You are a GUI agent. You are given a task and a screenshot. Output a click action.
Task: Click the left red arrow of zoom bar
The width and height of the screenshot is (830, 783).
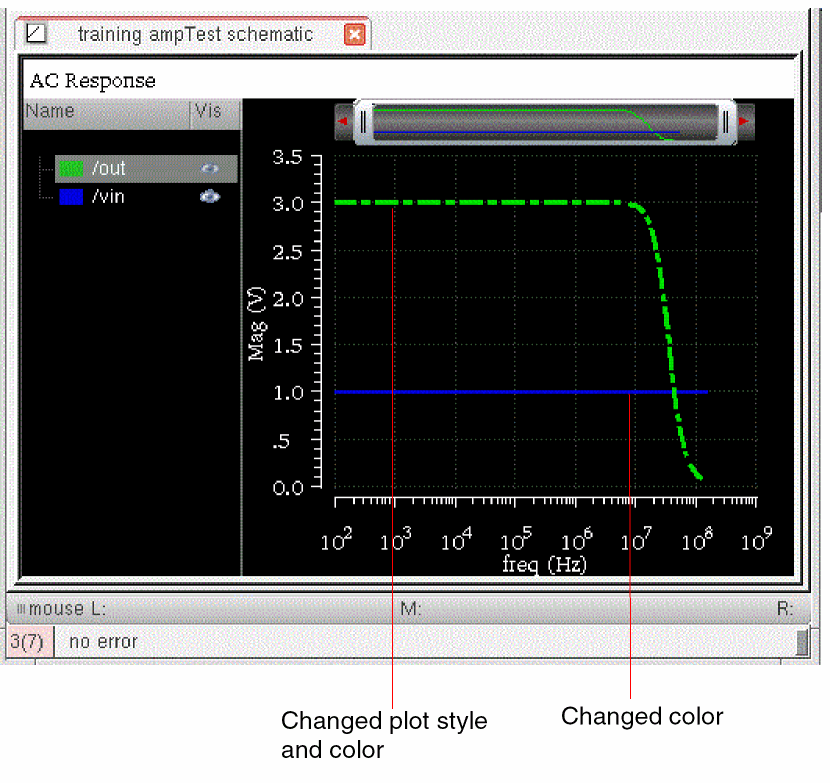coord(344,122)
